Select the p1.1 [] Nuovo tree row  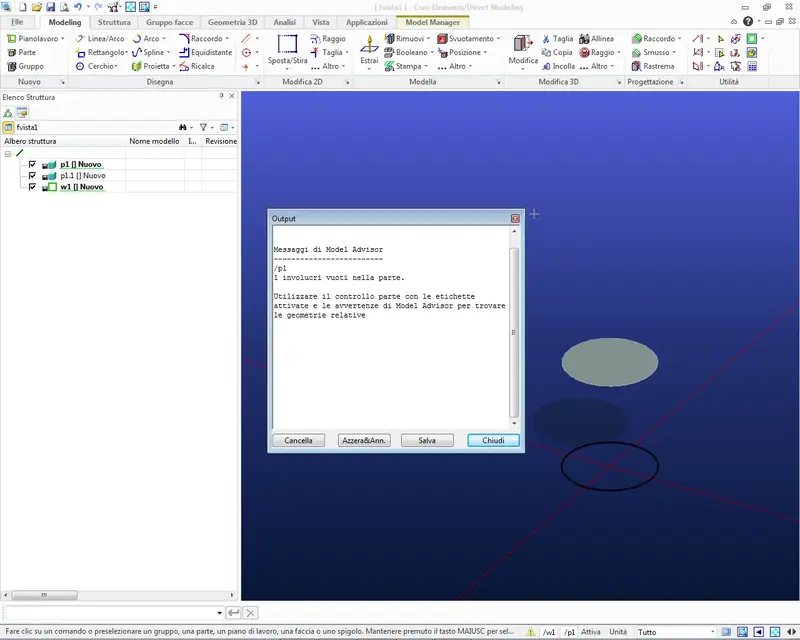coord(83,176)
